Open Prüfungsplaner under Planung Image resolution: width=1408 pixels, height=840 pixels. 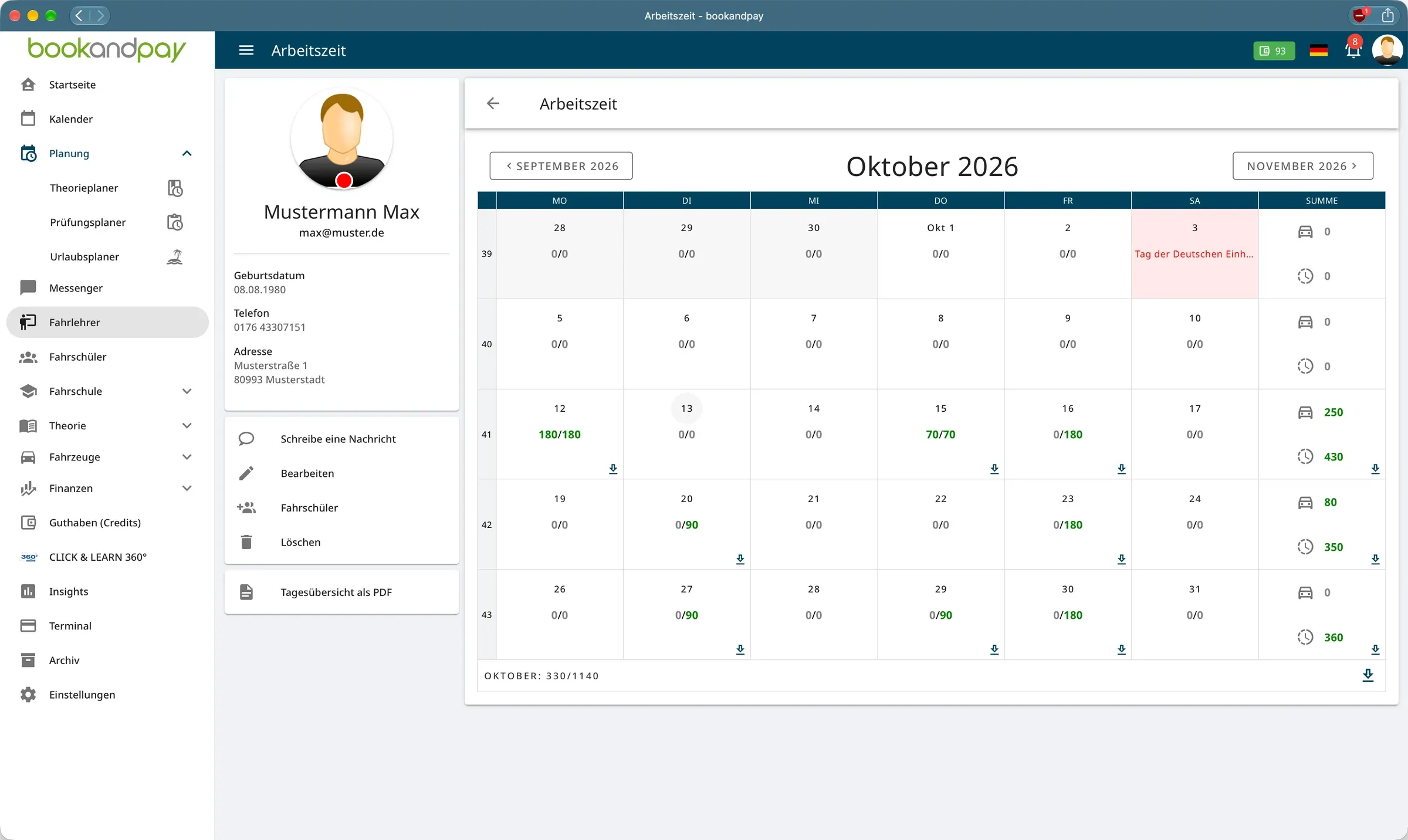(x=107, y=222)
